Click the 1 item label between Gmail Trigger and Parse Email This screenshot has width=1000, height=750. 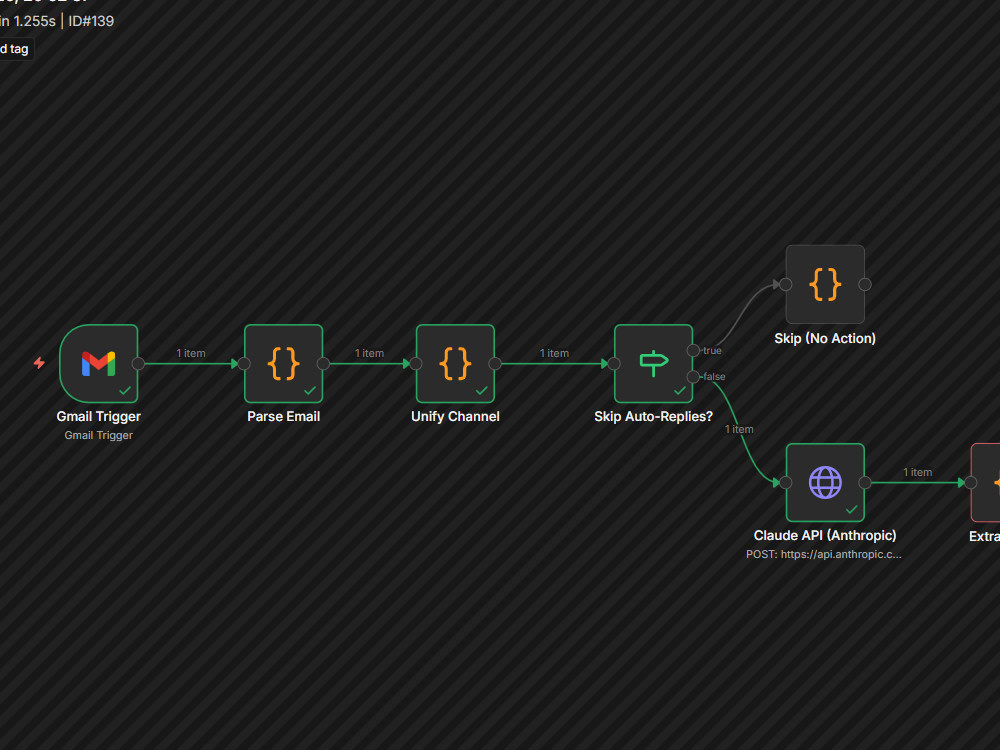coord(191,353)
